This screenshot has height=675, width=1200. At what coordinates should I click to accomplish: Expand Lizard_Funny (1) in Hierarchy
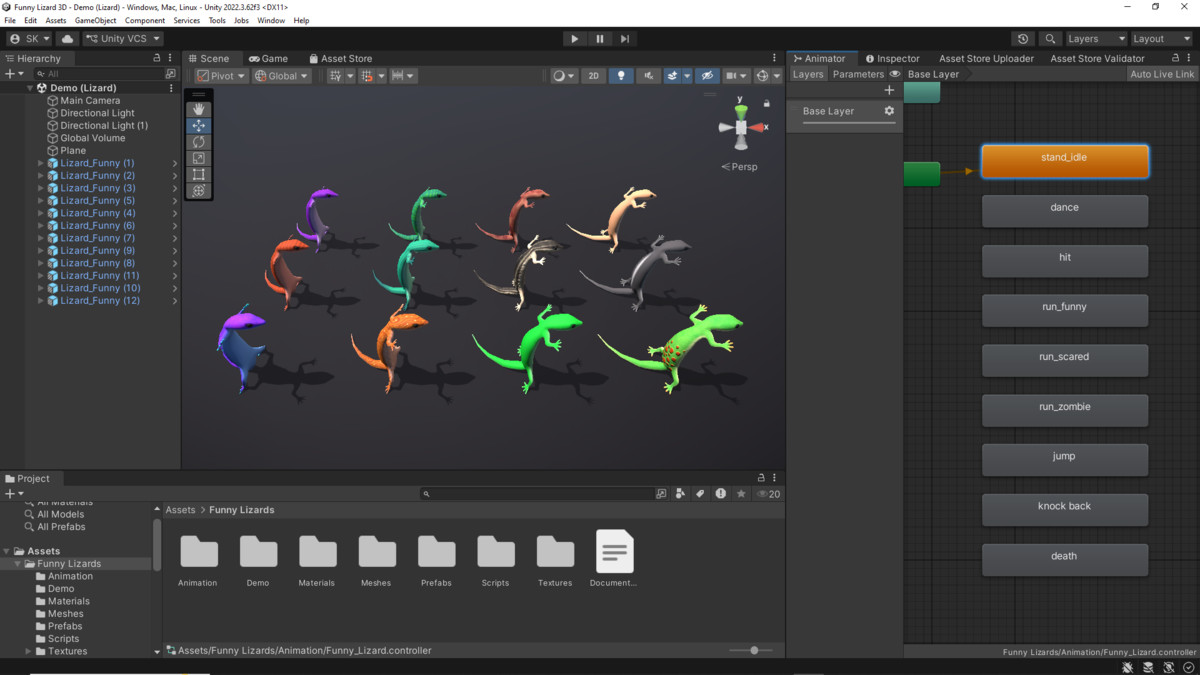[x=41, y=163]
